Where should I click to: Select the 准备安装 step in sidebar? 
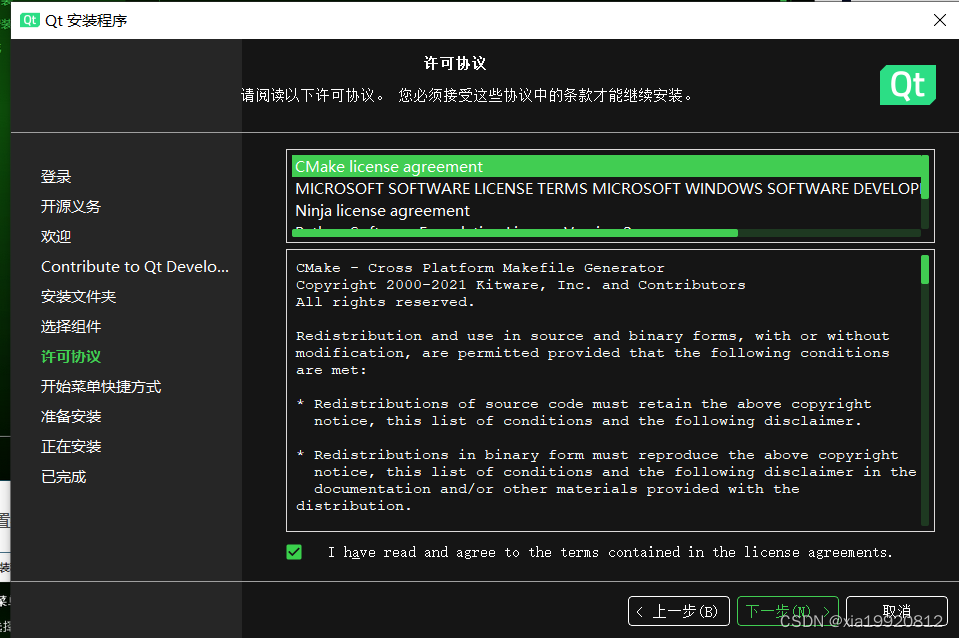click(x=71, y=417)
